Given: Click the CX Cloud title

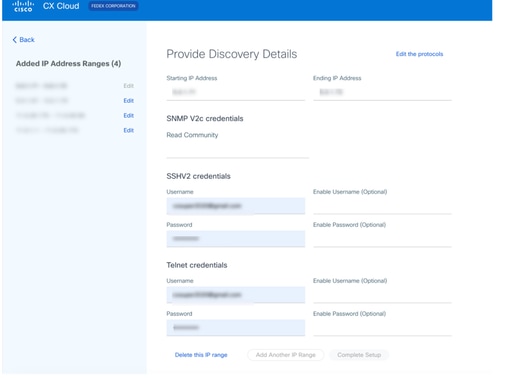Looking at the screenshot, I should coord(61,6).
